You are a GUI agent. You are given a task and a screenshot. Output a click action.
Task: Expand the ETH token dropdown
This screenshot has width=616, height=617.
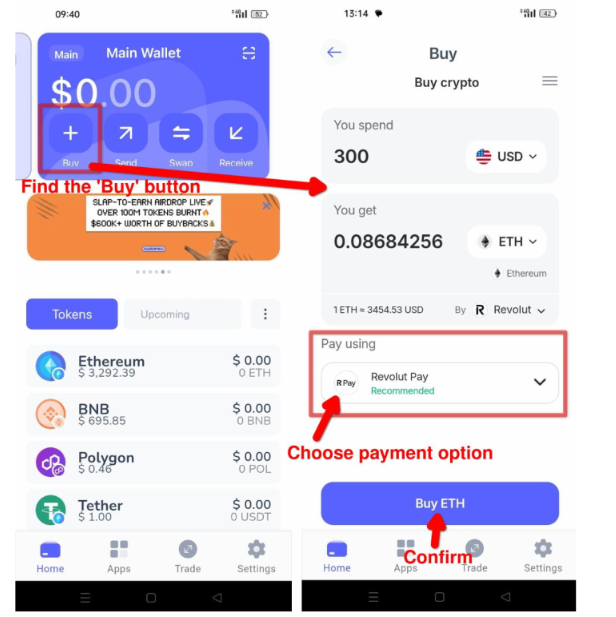[x=507, y=242]
